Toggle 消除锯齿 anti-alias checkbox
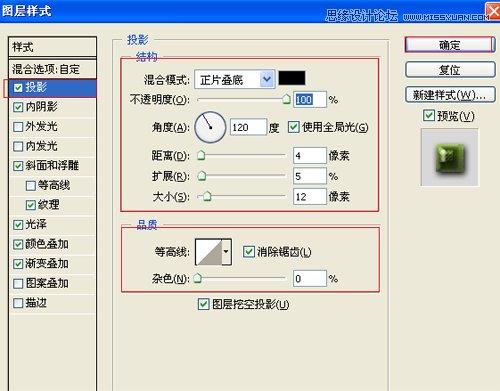Image resolution: width=500 pixels, height=391 pixels. pyautogui.click(x=249, y=252)
